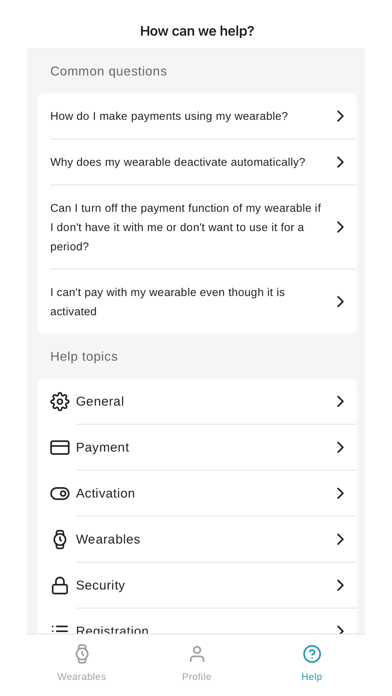
Task: Click the credit card icon beside Payment
Action: coord(59,447)
